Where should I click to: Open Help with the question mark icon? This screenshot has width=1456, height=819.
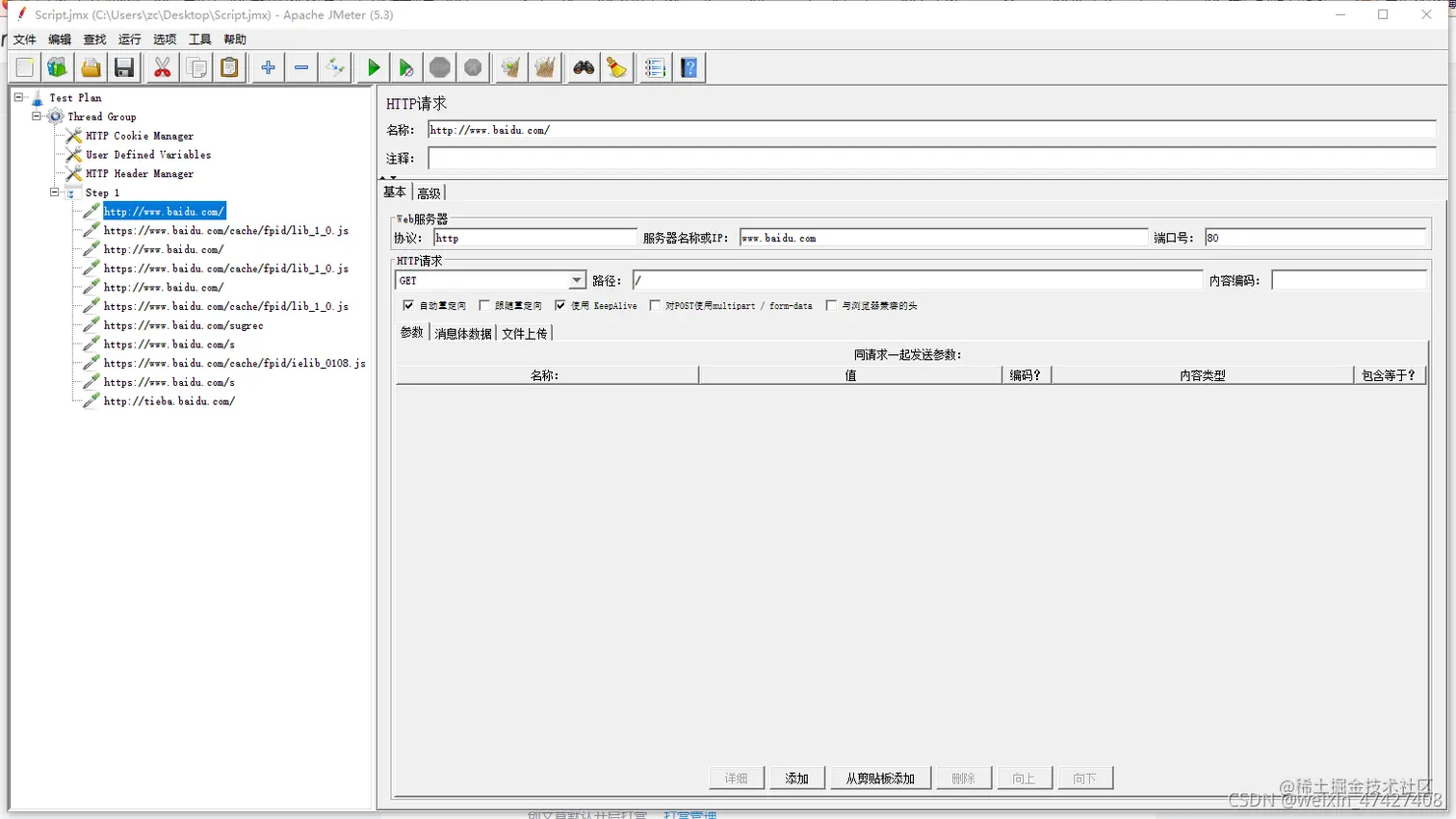689,67
